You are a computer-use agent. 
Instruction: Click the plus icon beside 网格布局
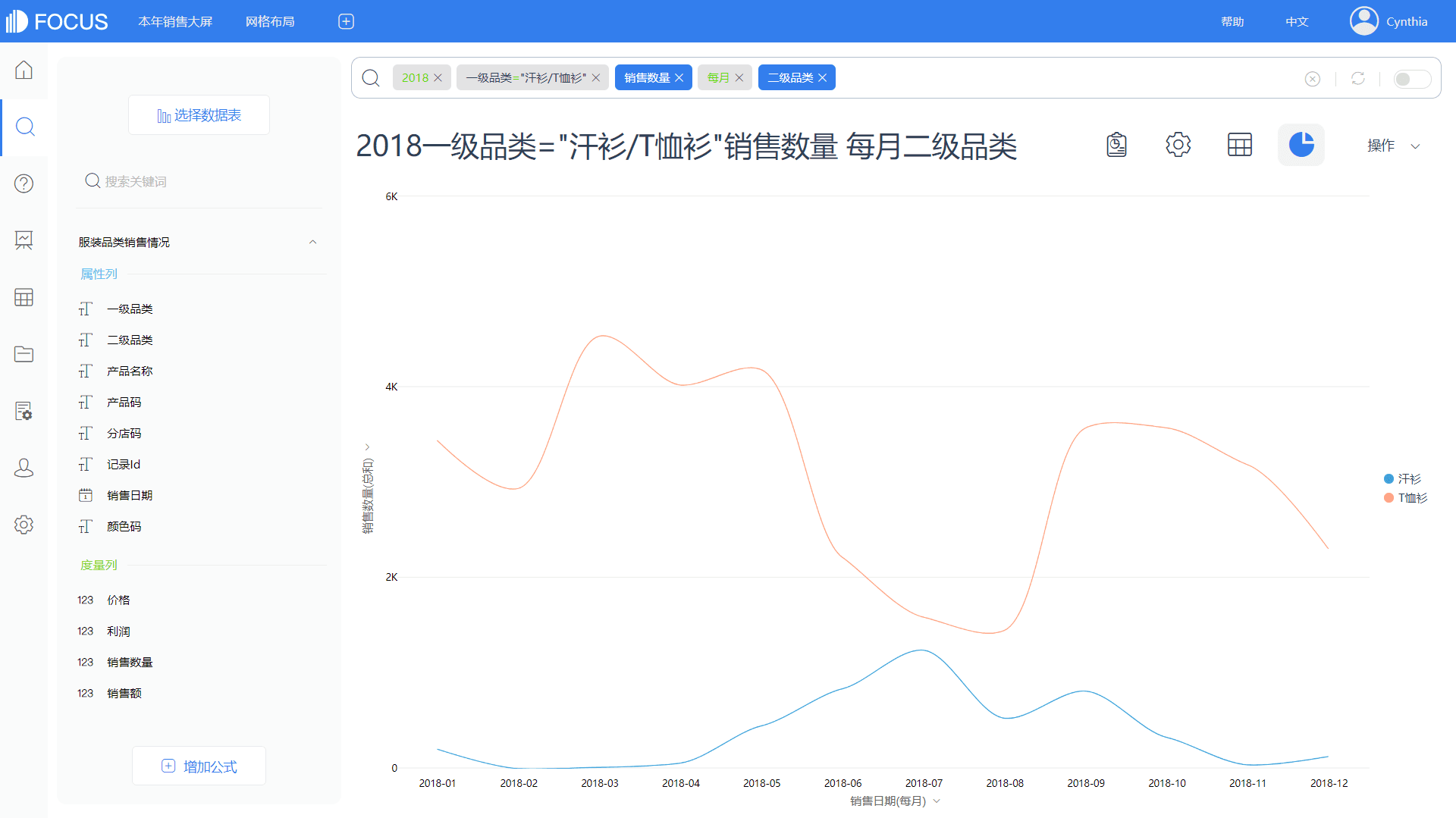(346, 21)
